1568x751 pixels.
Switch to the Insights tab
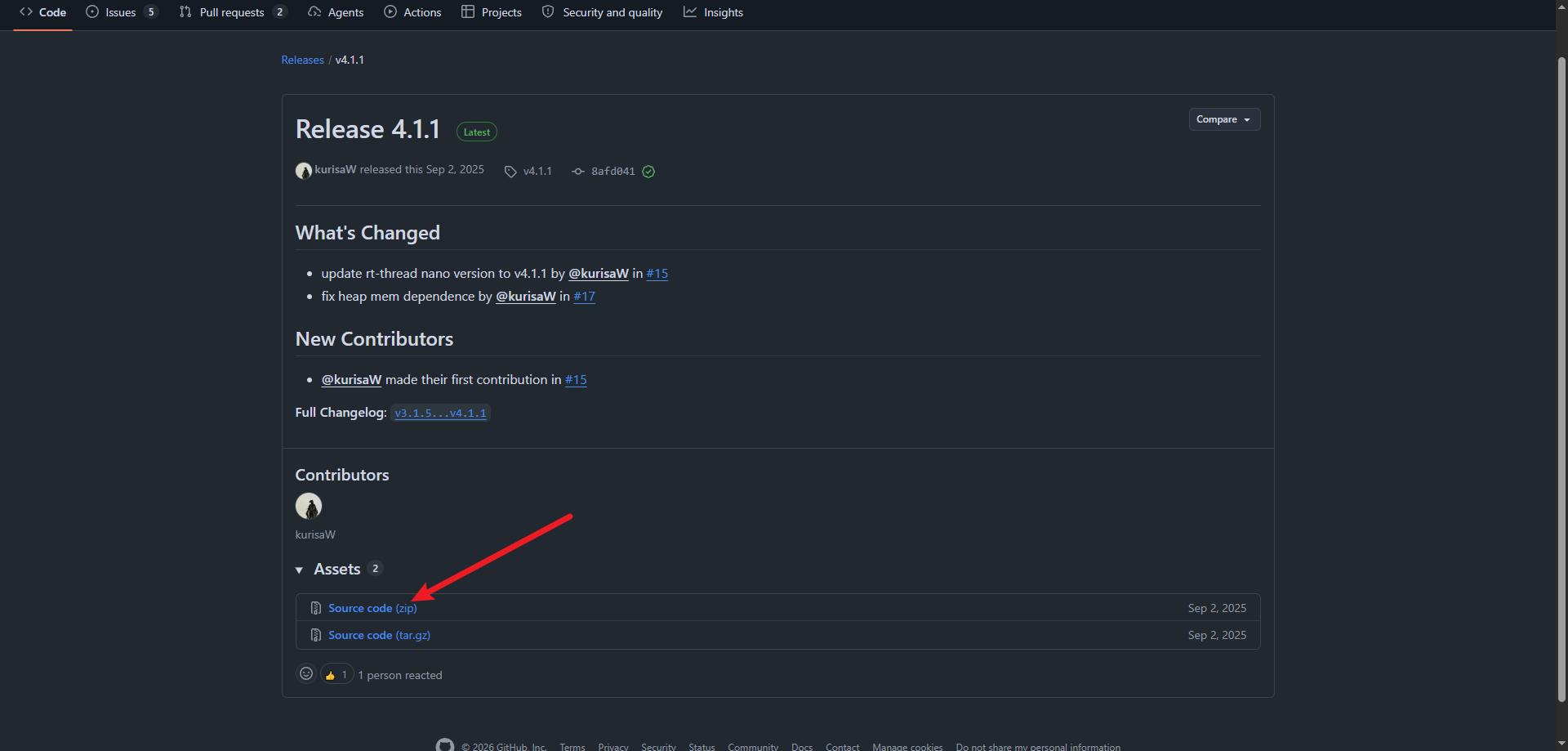tap(714, 12)
